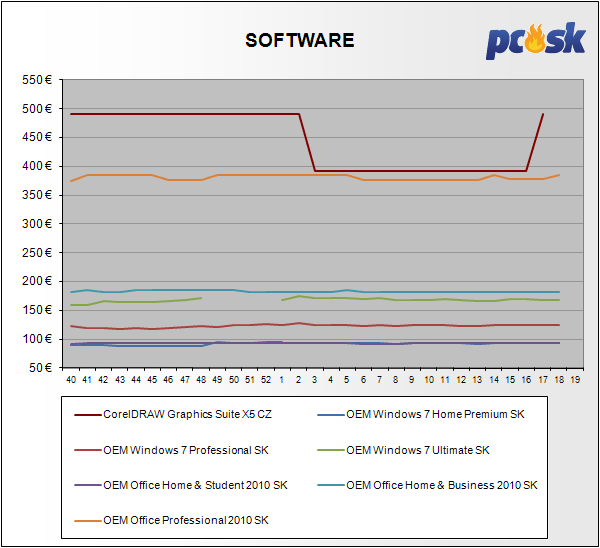This screenshot has height=548, width=600.
Task: Click the 300 € y-axis label
Action: pos(37,223)
